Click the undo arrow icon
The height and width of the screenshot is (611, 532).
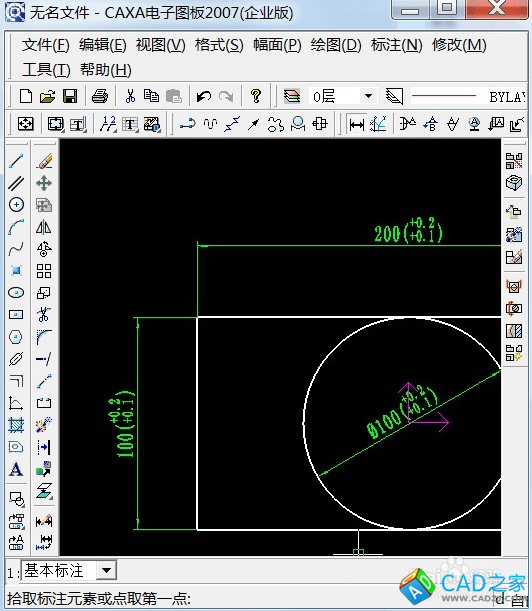tap(203, 96)
